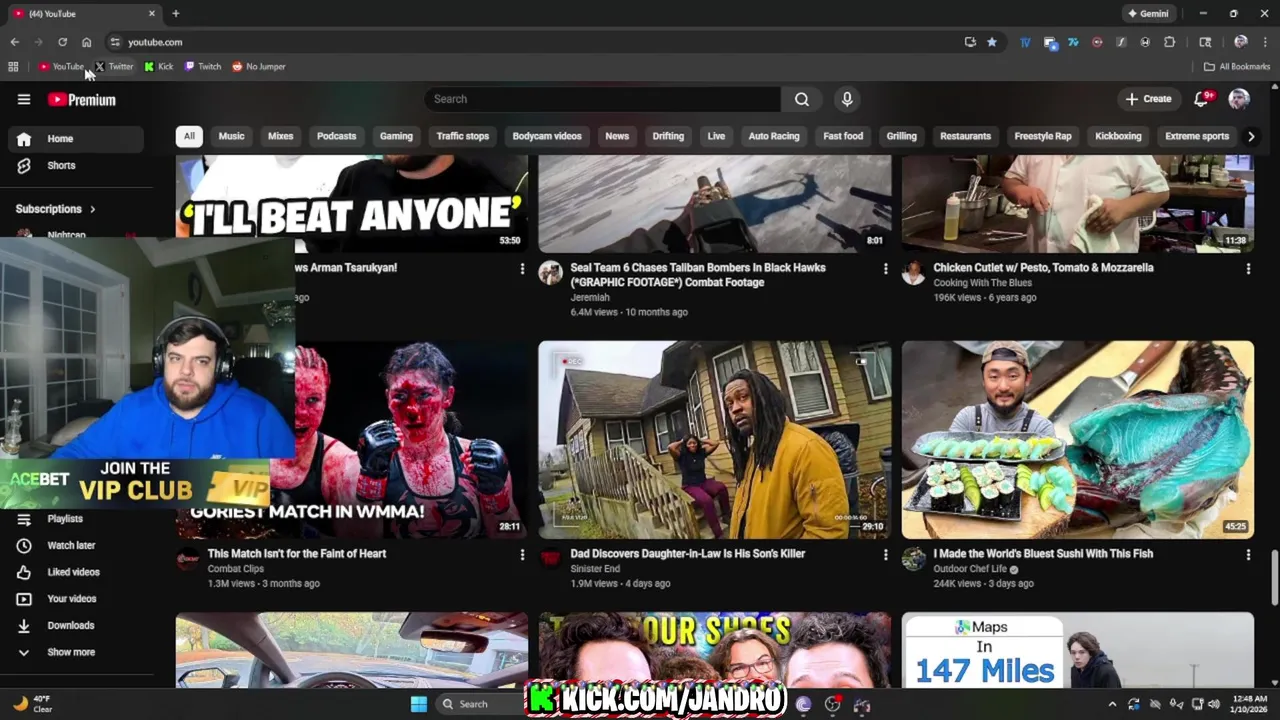Bookmark this page with the star
Viewport: 1280px width, 720px height.
992,42
